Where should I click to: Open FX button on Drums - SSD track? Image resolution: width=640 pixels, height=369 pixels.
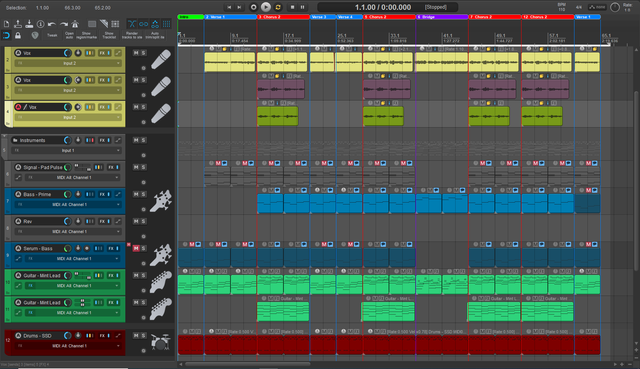pyautogui.click(x=102, y=336)
